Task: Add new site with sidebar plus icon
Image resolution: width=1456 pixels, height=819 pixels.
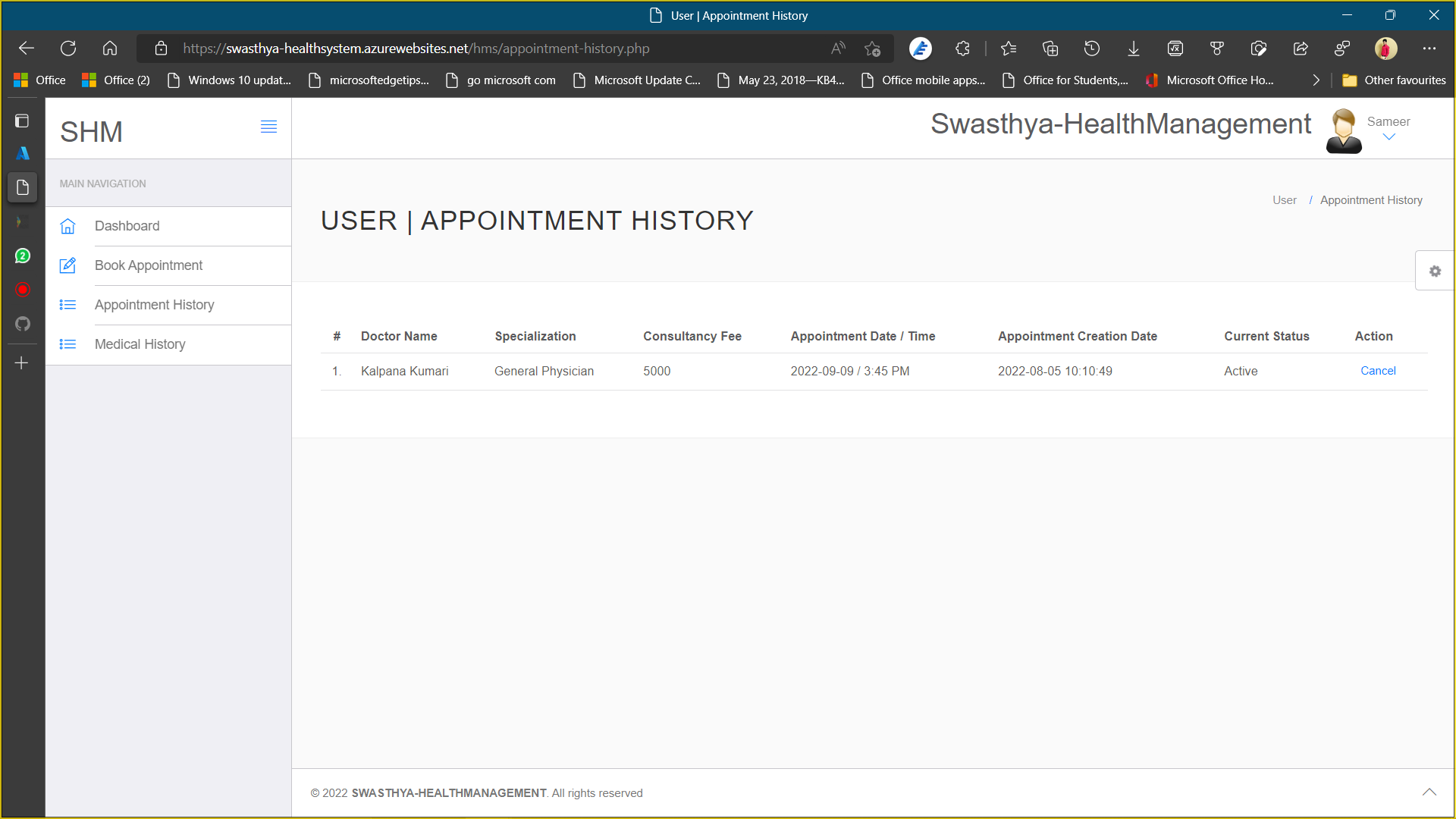Action: click(22, 363)
